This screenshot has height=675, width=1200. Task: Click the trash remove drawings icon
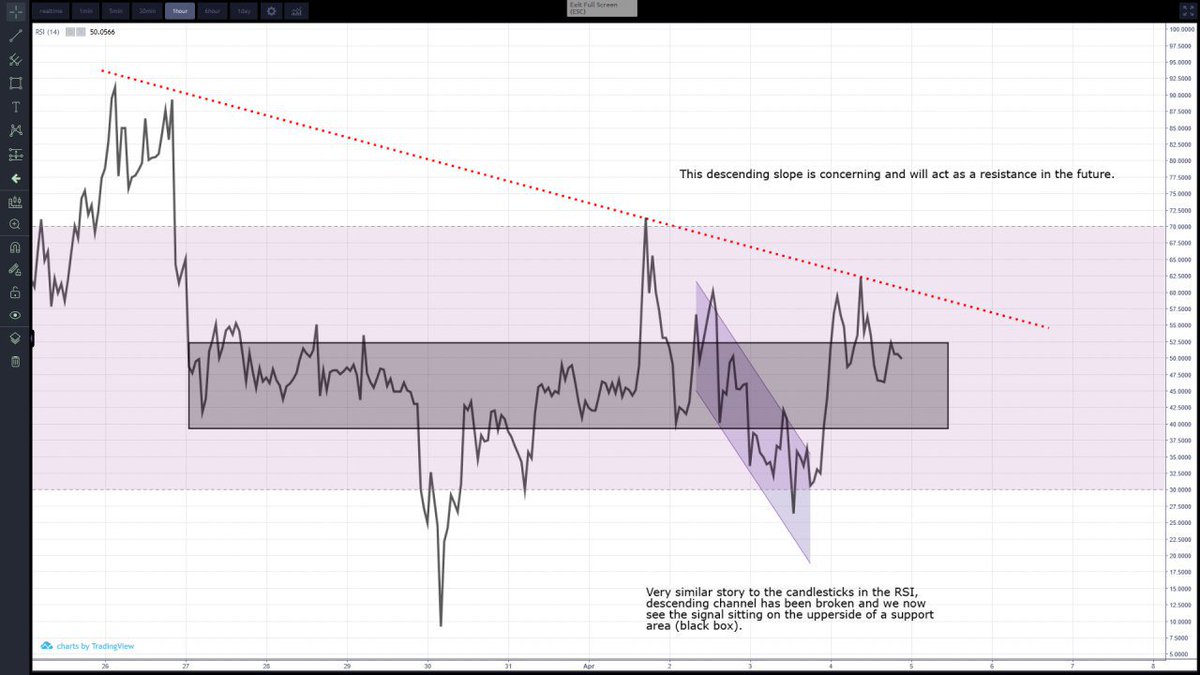pyautogui.click(x=15, y=361)
